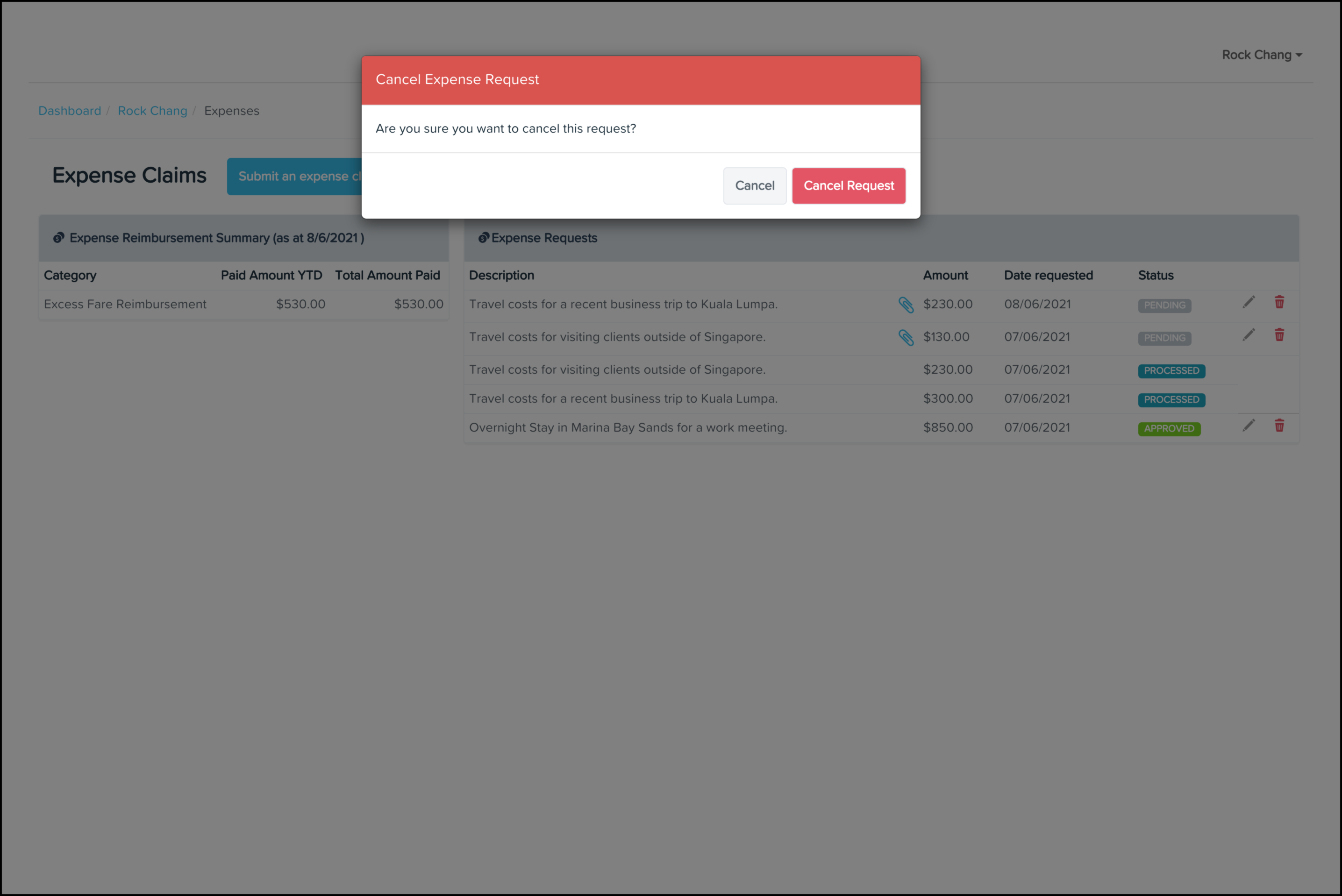This screenshot has height=896, width=1342.
Task: Click the edit pencil for $130.00 pending request
Action: point(1248,335)
